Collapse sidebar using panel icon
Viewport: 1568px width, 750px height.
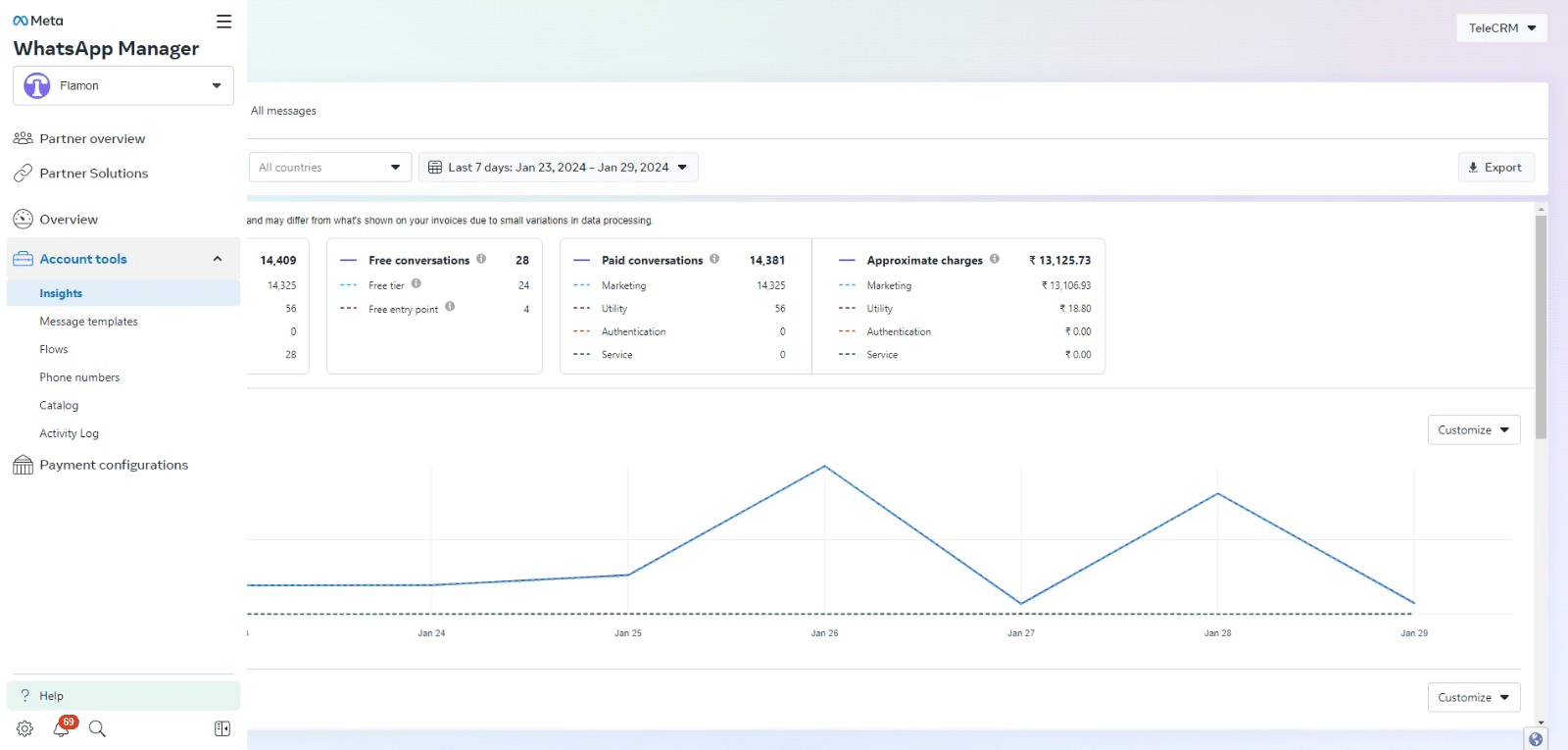[x=222, y=728]
